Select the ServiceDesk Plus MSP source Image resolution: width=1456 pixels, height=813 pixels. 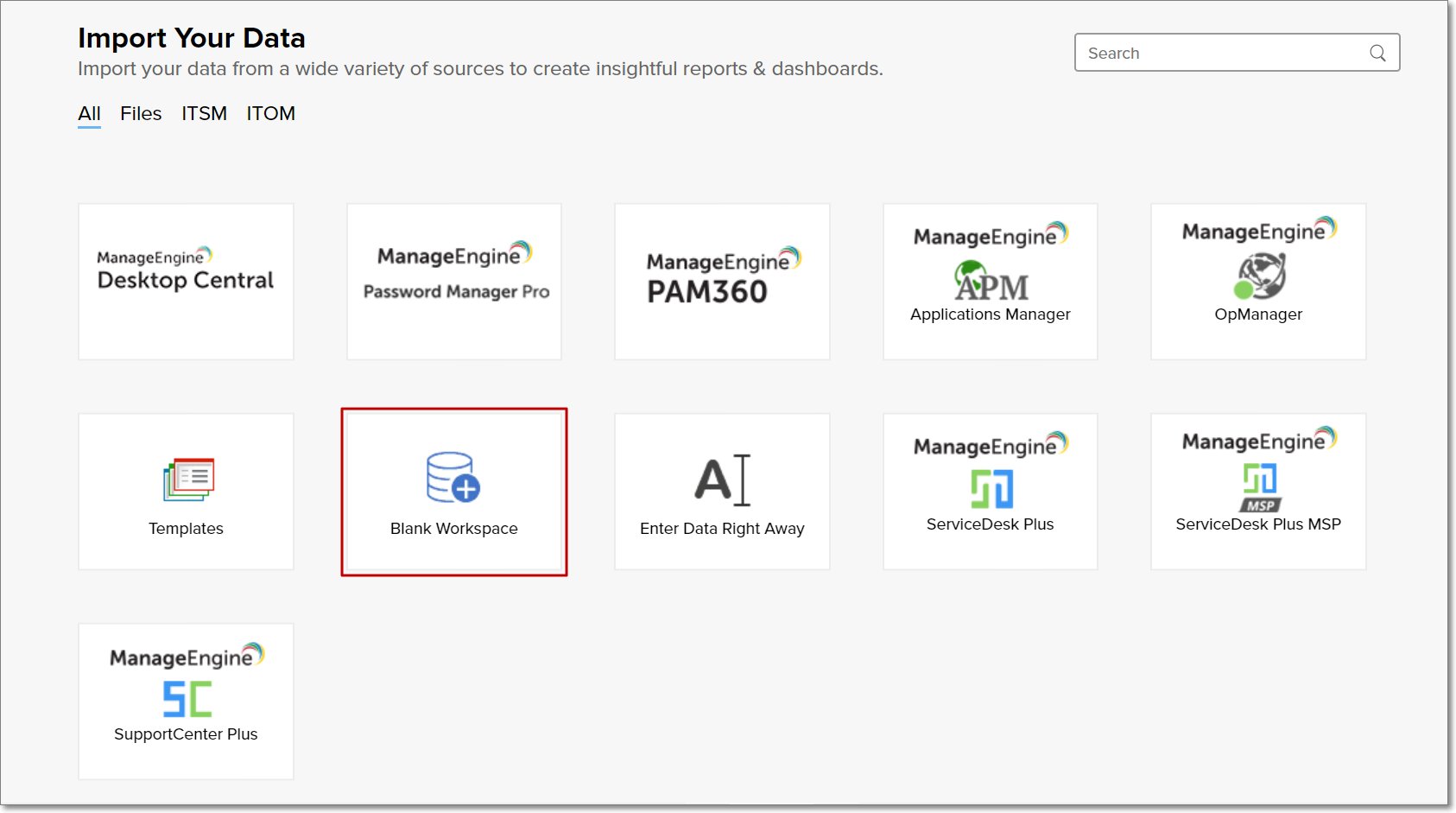(1257, 491)
